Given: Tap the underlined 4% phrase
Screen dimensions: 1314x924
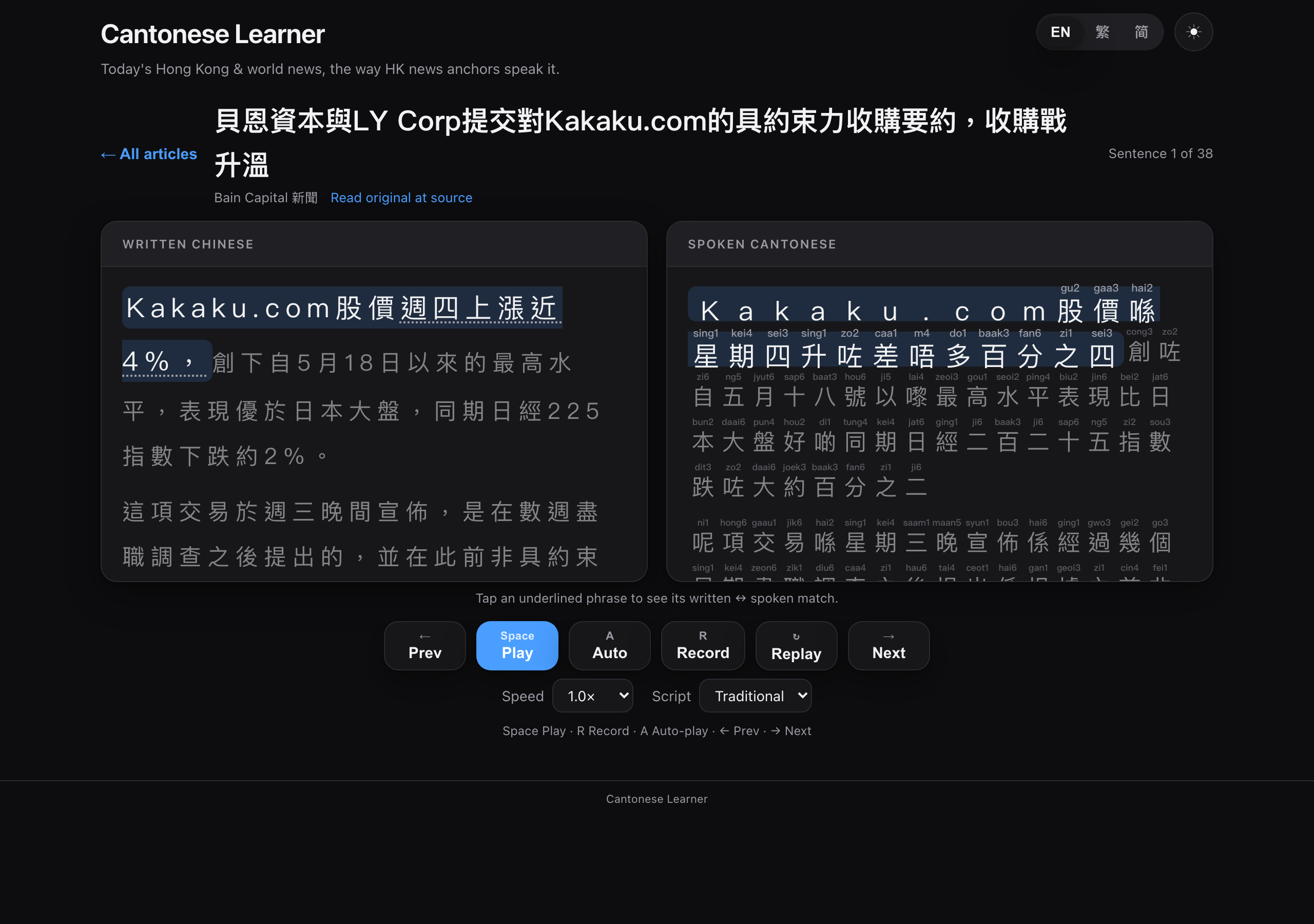Looking at the screenshot, I should (164, 362).
